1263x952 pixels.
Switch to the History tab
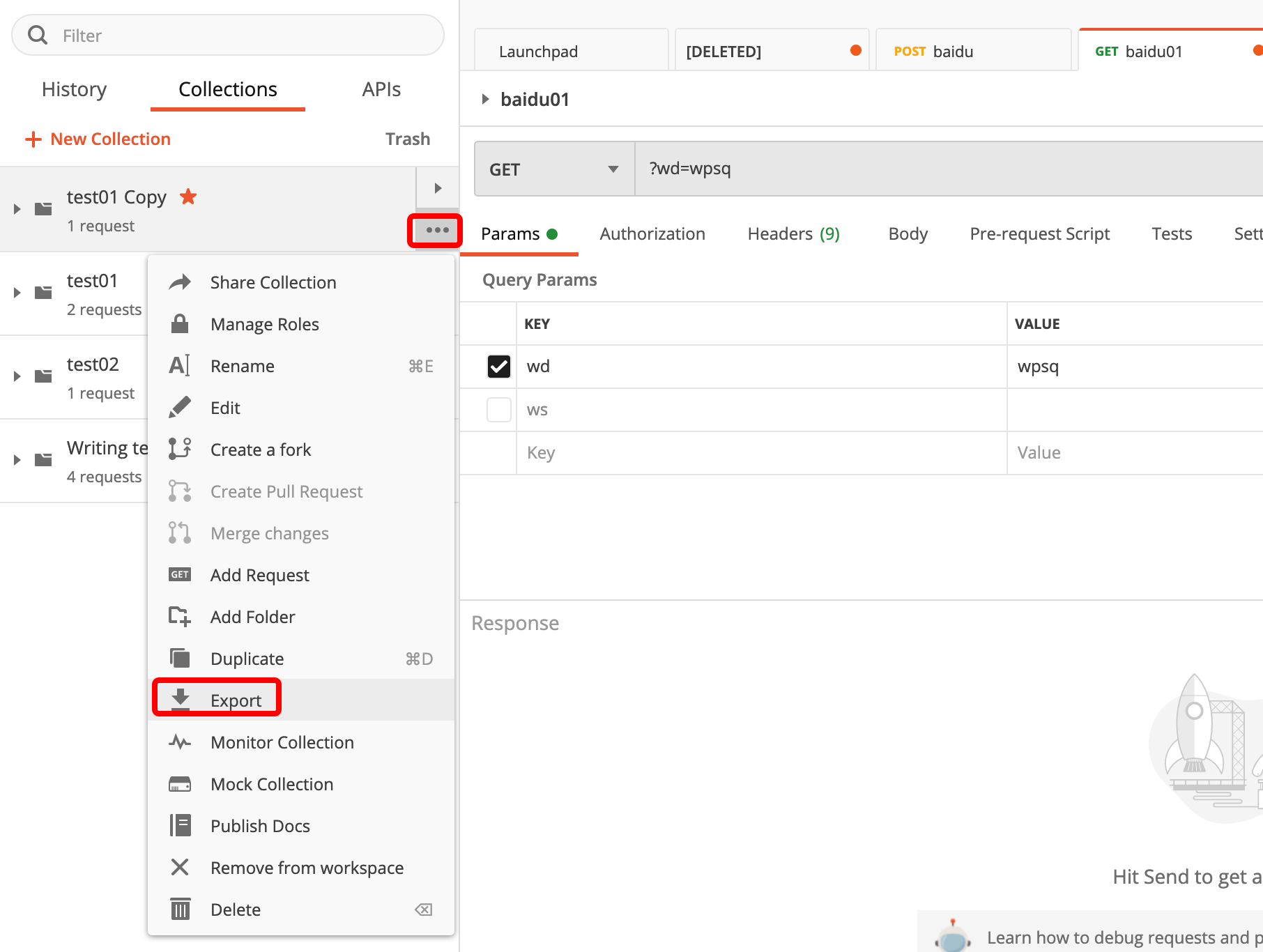[x=74, y=89]
